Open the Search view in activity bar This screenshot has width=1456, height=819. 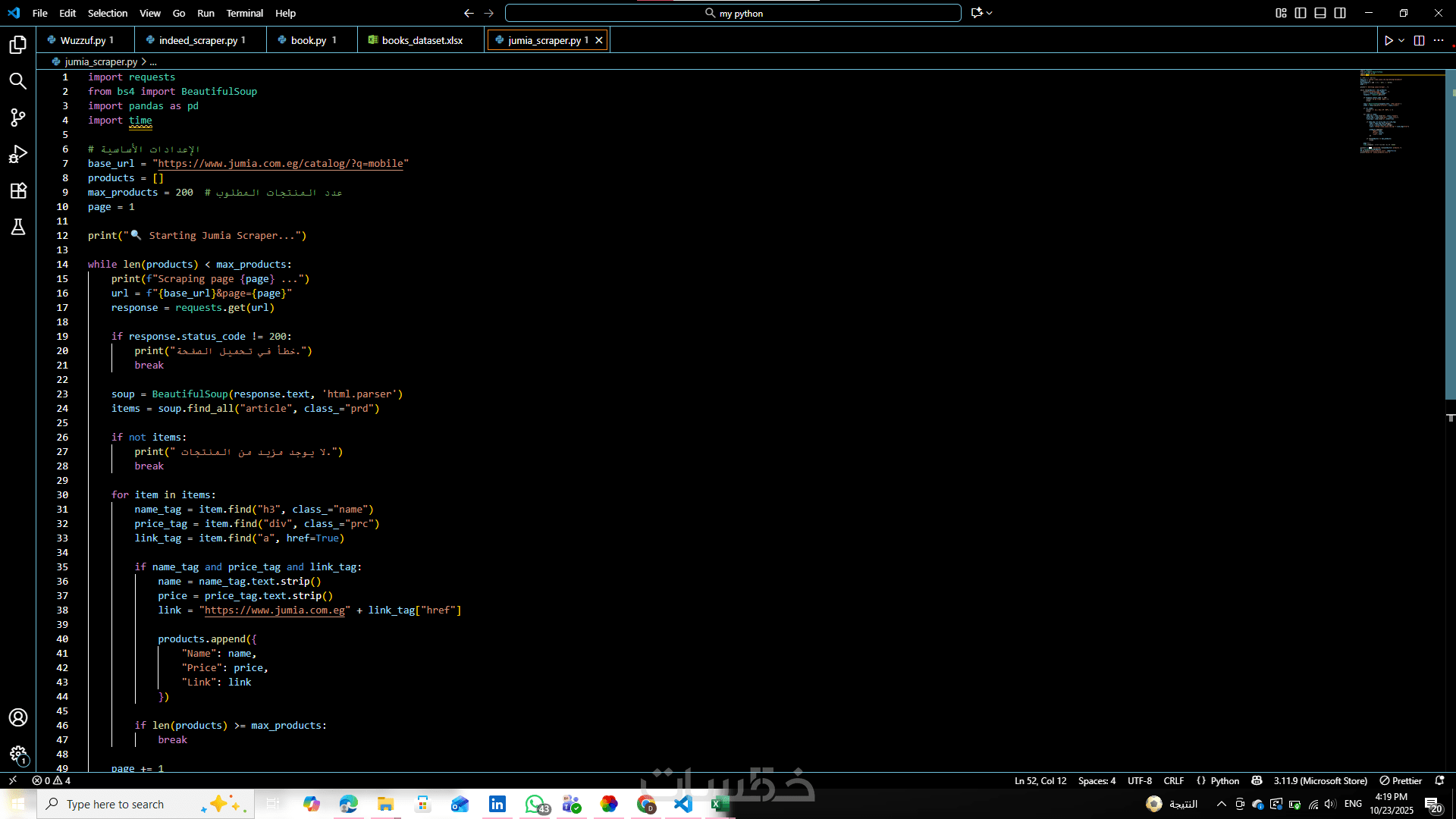[x=18, y=81]
